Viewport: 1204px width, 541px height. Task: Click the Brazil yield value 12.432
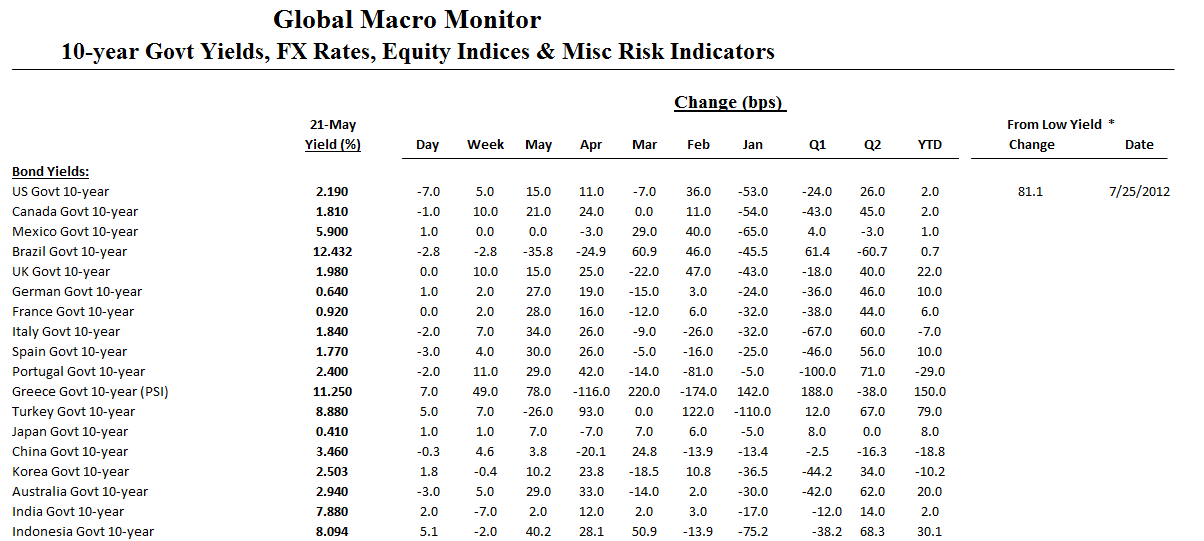point(333,251)
